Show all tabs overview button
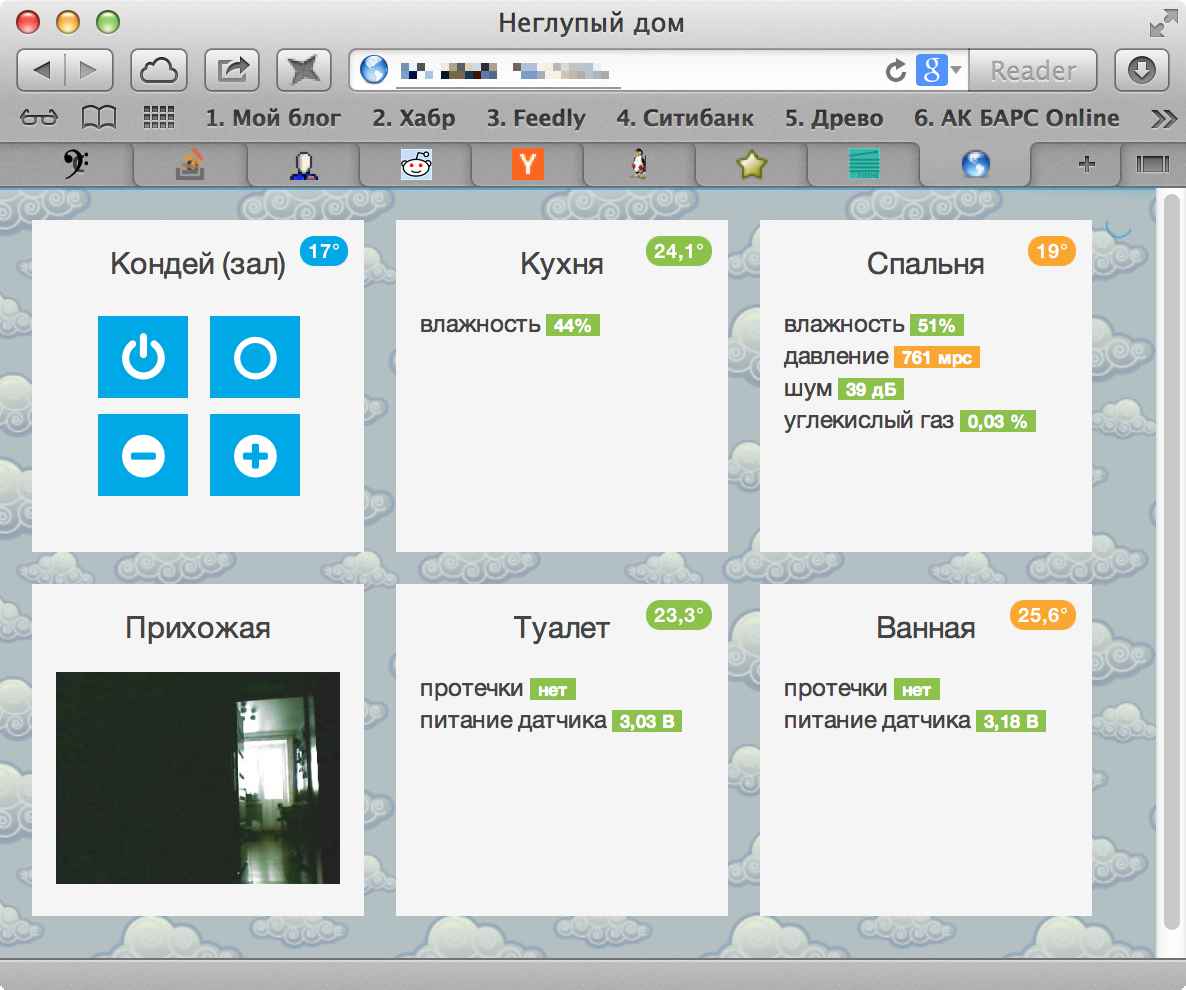 pos(1152,164)
